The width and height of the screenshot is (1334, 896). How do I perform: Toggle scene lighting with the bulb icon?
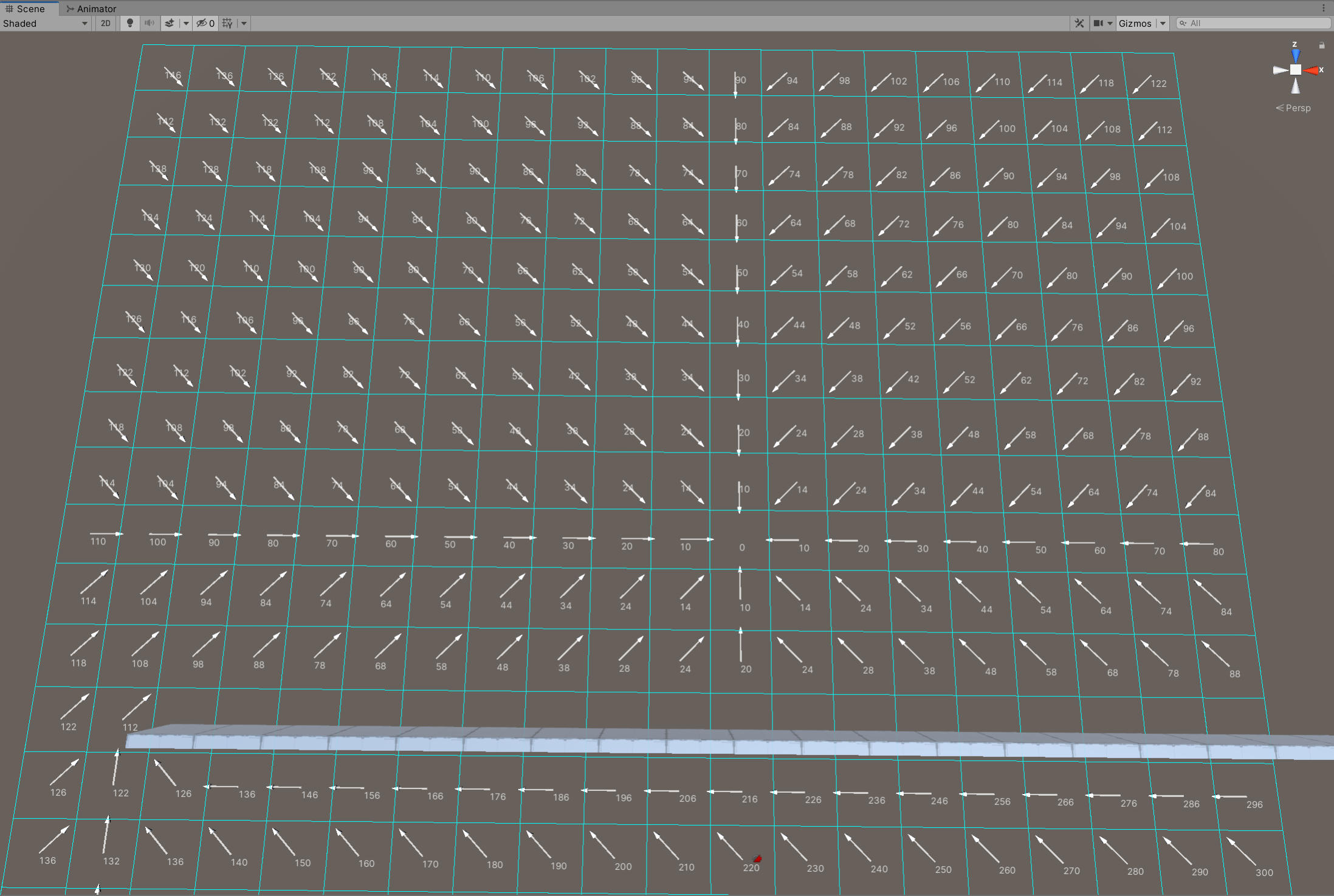(130, 23)
